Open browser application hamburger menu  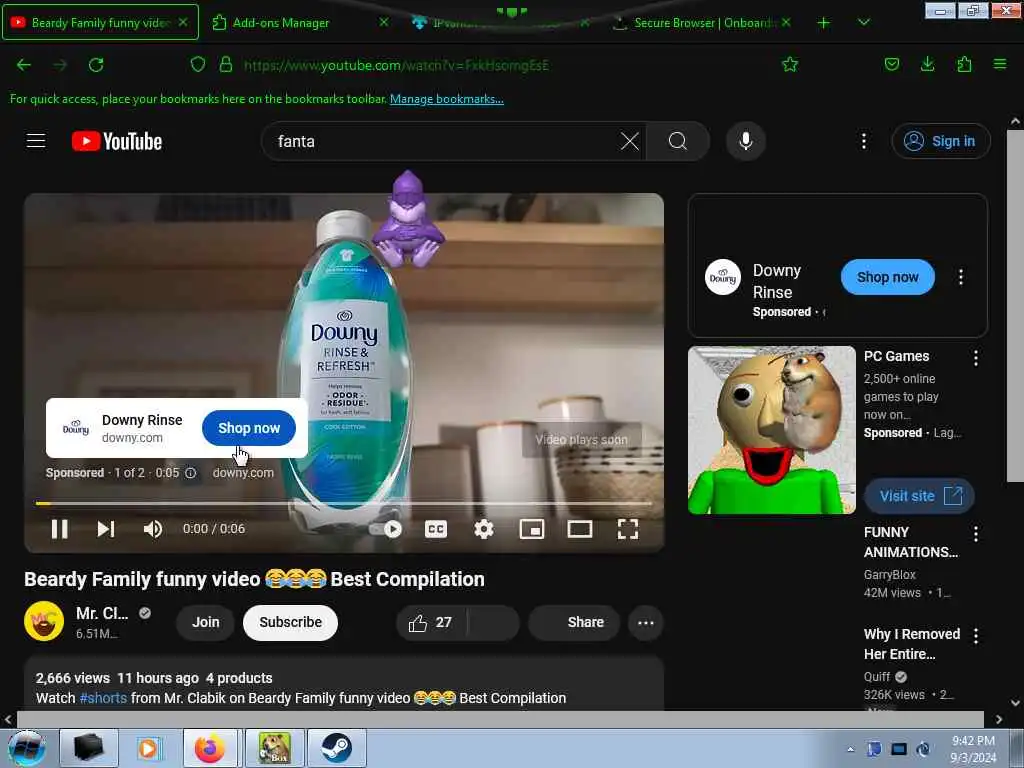pos(1000,64)
